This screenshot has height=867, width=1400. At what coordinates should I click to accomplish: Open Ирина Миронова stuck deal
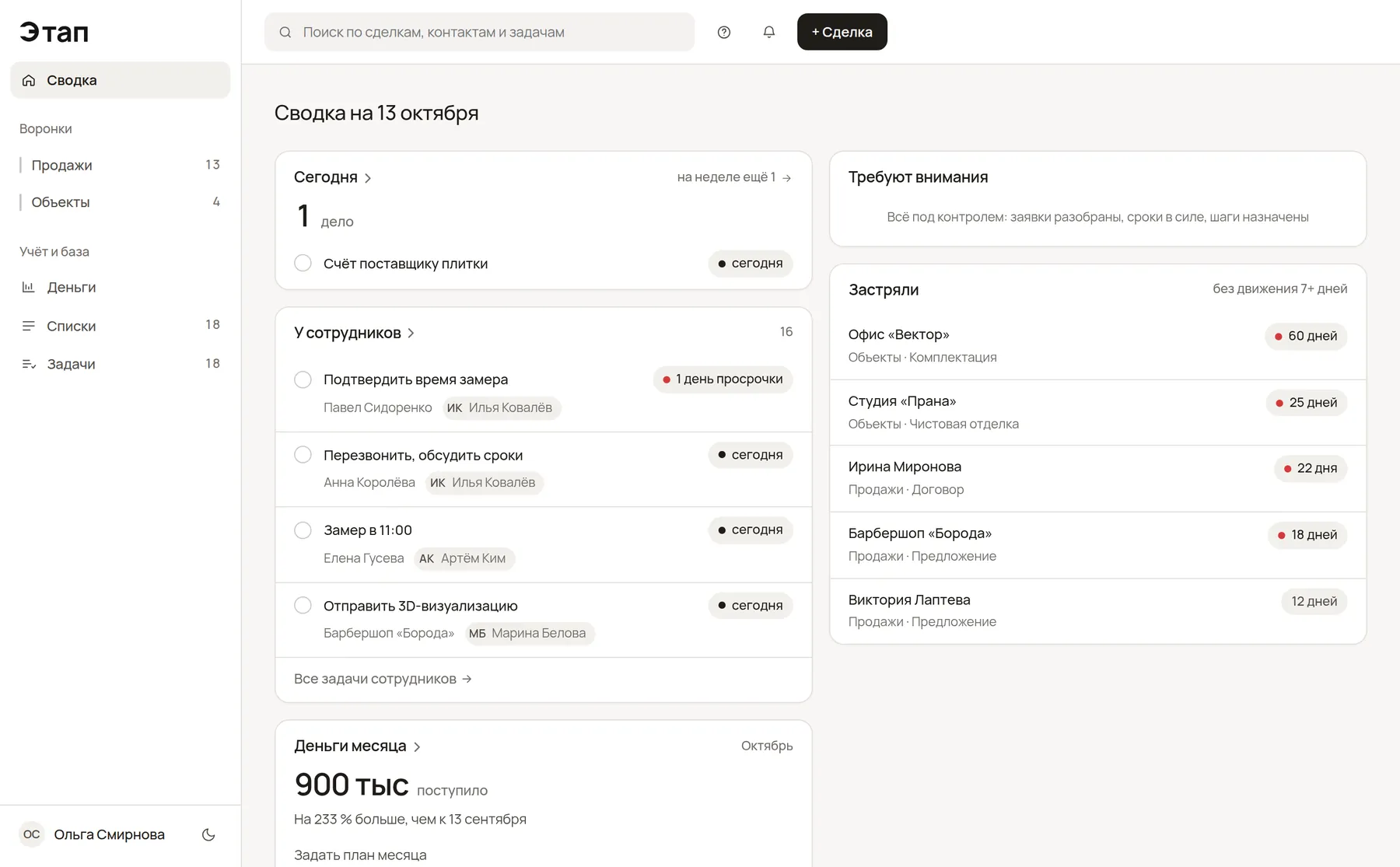tap(1097, 478)
